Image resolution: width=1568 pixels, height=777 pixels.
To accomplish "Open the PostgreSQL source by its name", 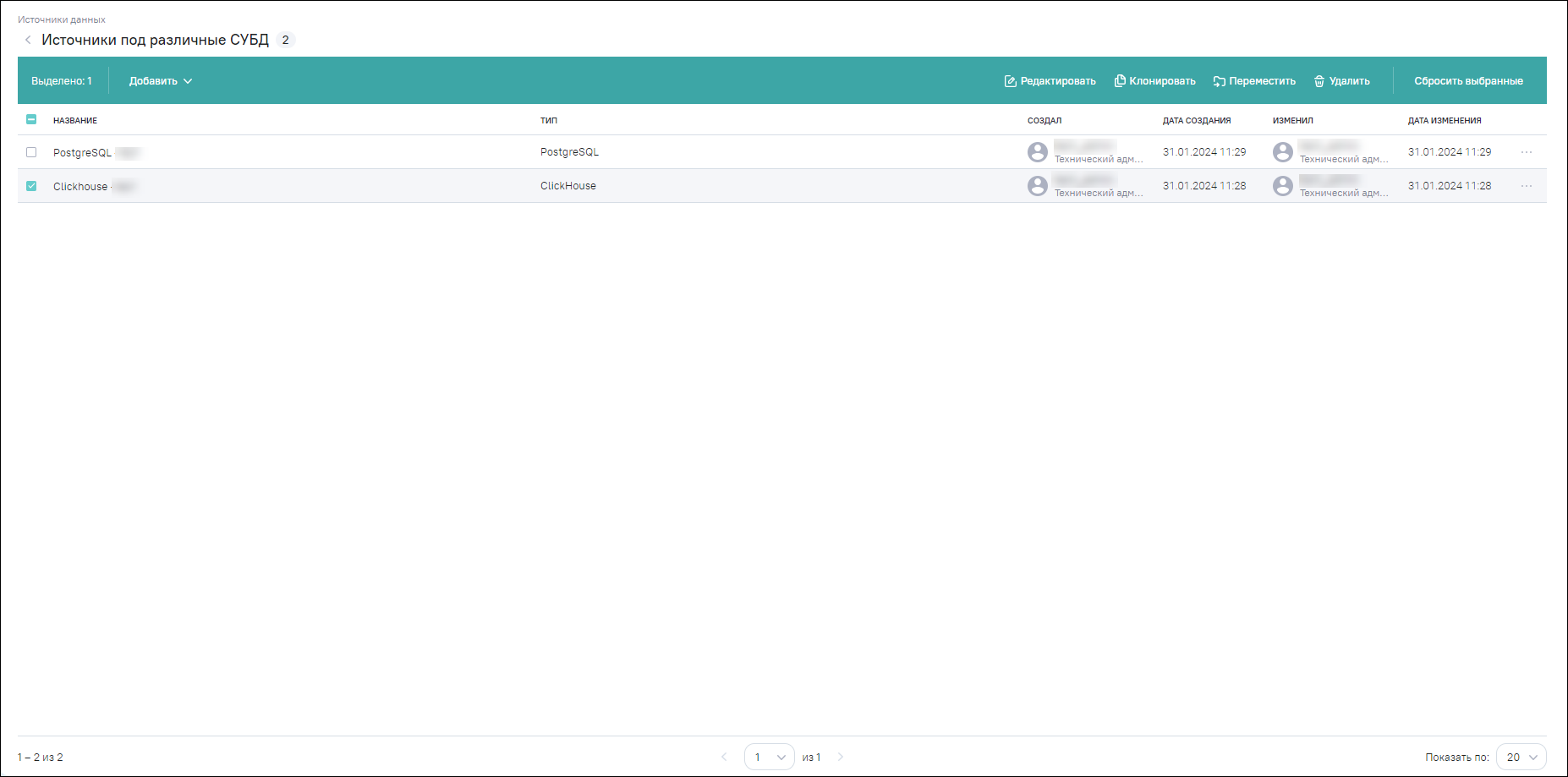I will (x=82, y=153).
